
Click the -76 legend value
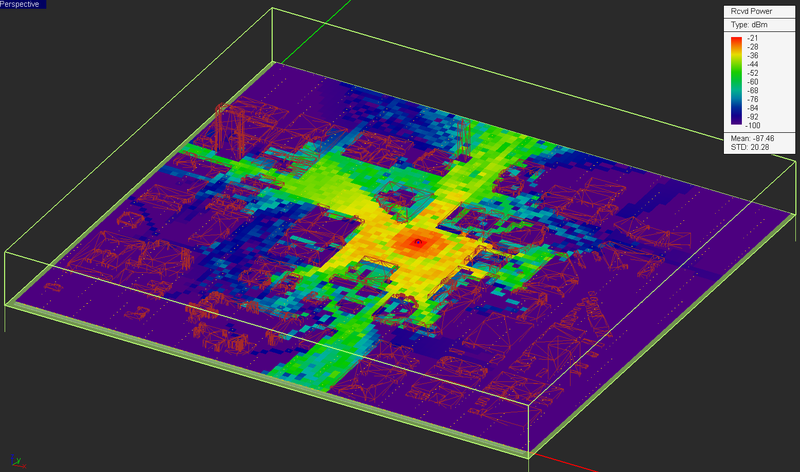click(753, 99)
